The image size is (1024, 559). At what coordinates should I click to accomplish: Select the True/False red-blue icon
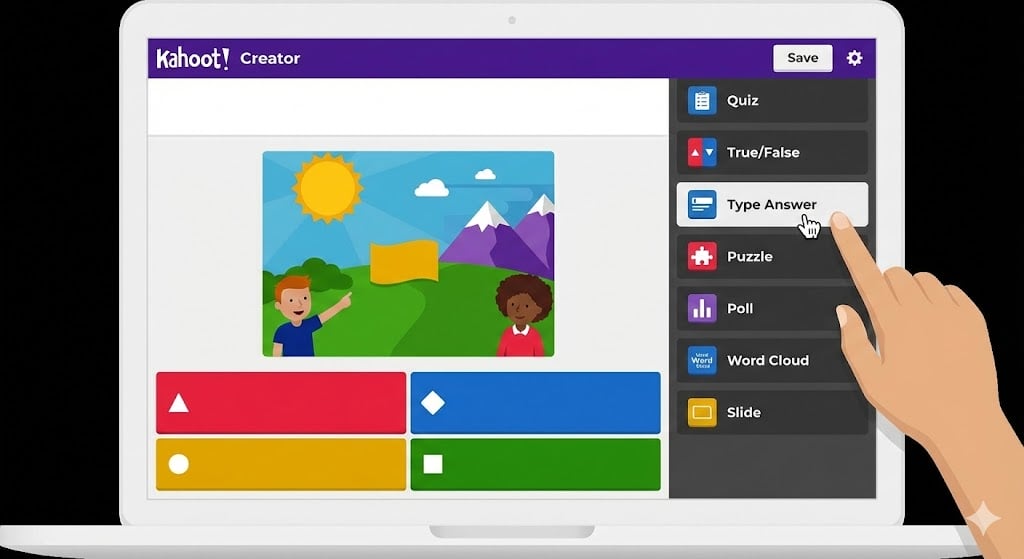pyautogui.click(x=702, y=153)
